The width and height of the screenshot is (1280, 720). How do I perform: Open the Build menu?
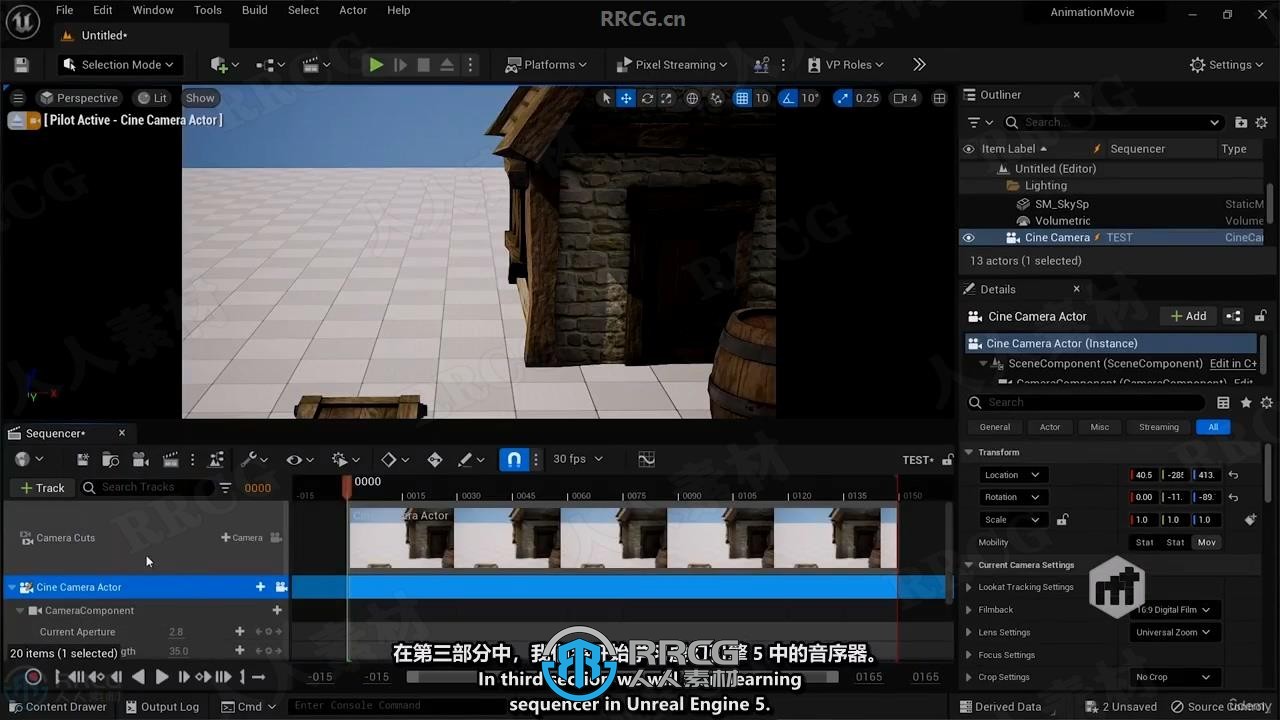click(x=255, y=10)
